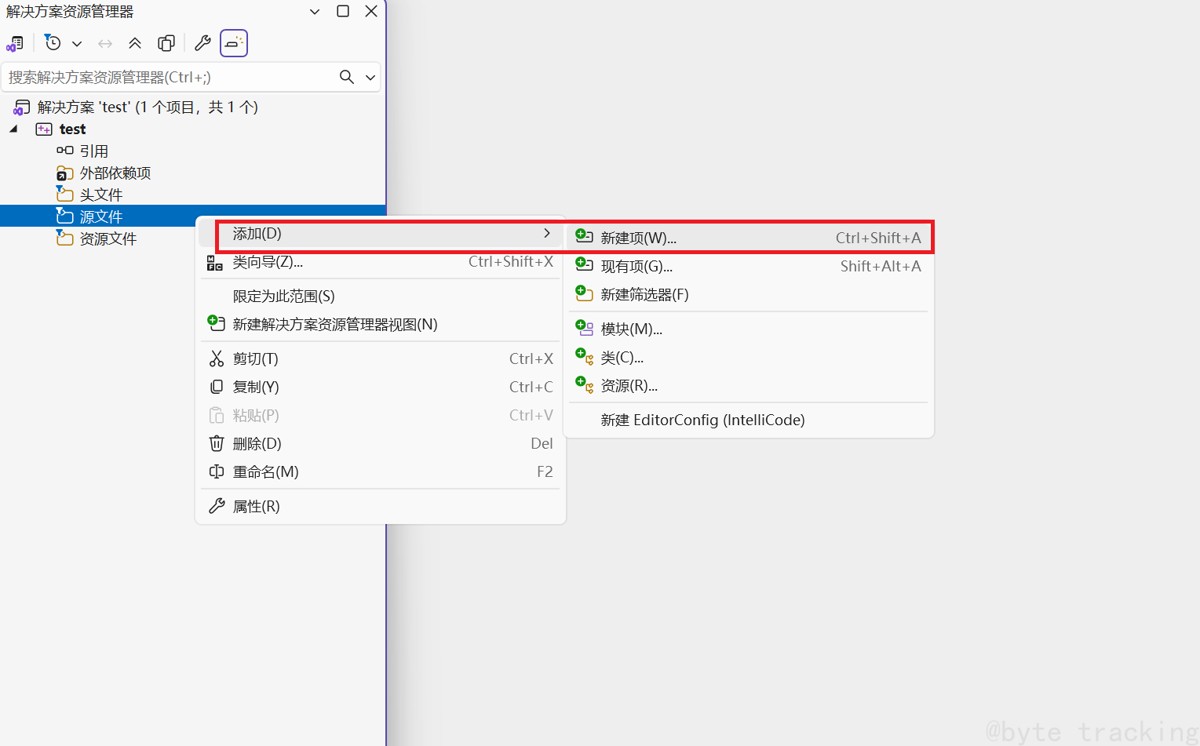Click the search magnifier icon
Image resolution: width=1200 pixels, height=746 pixels.
[346, 77]
